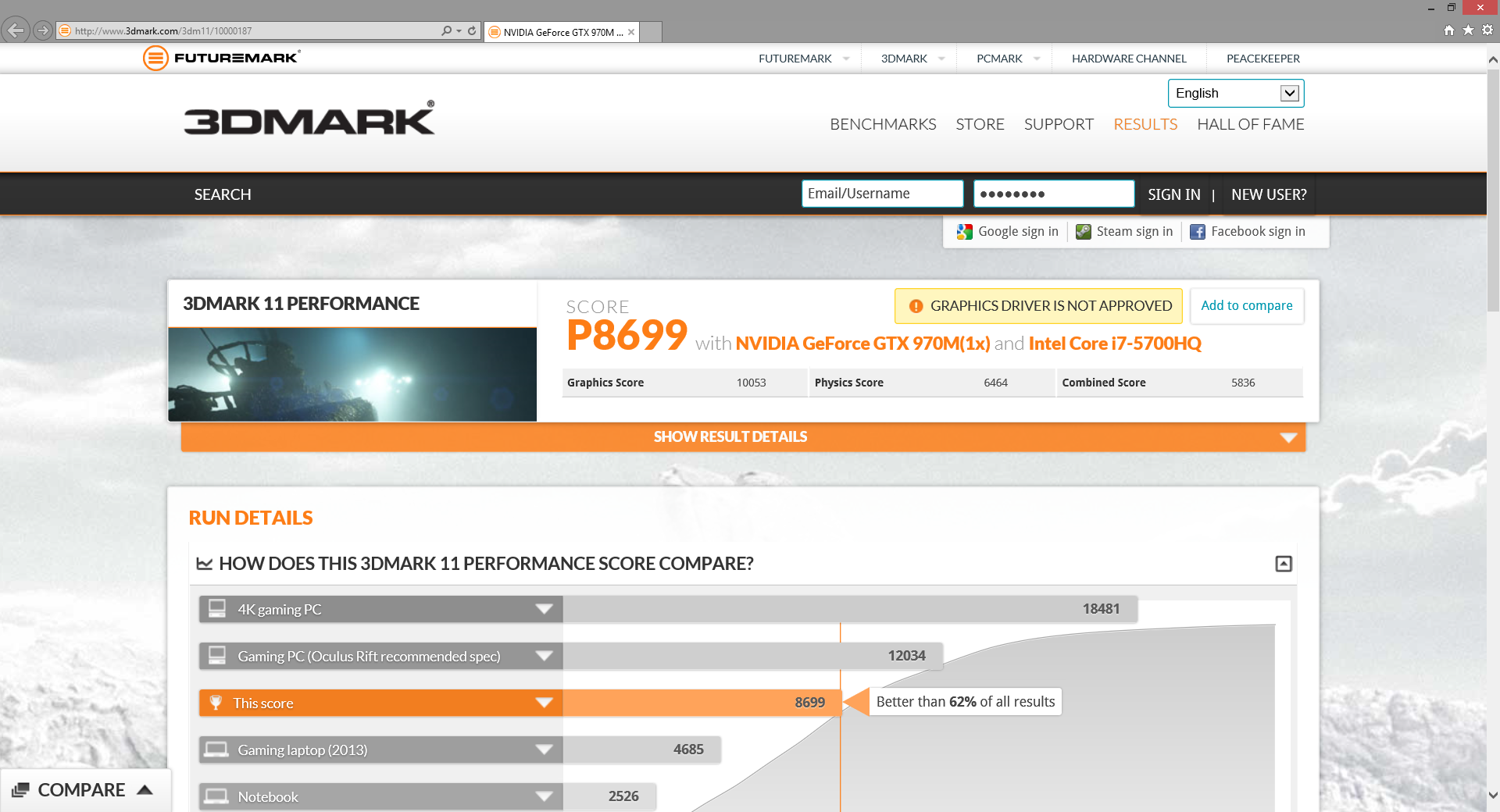Expand the 4K gaming PC row arrow

545,610
